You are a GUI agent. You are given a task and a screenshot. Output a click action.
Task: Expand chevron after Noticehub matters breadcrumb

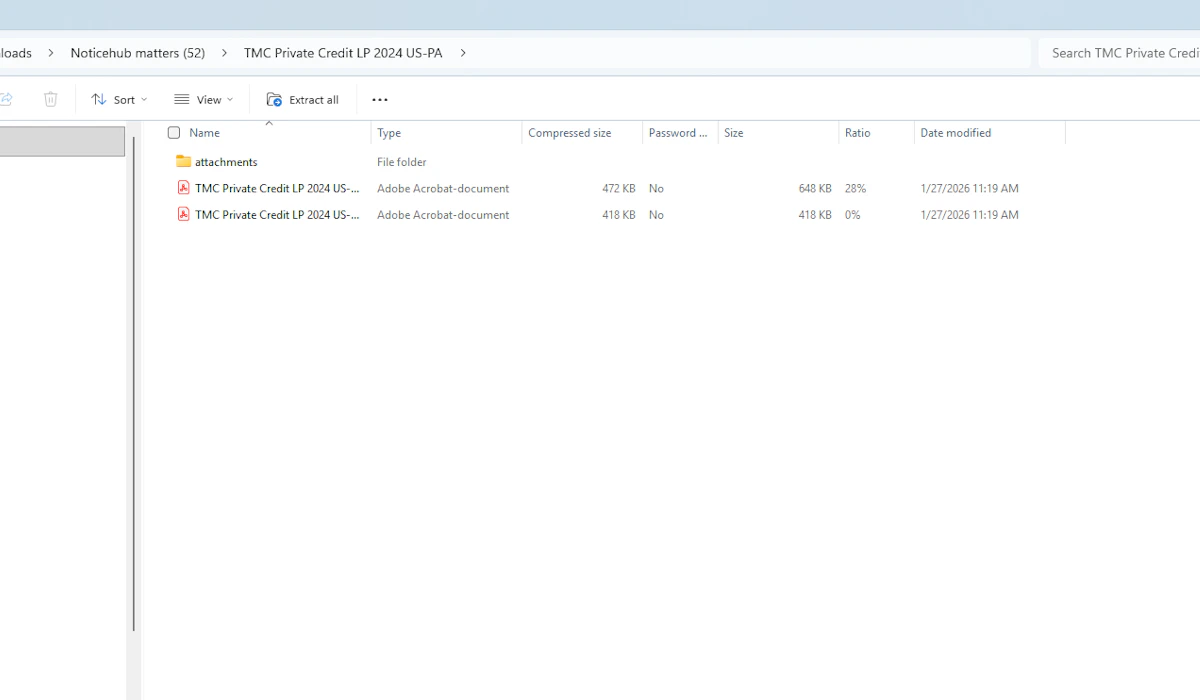(224, 53)
